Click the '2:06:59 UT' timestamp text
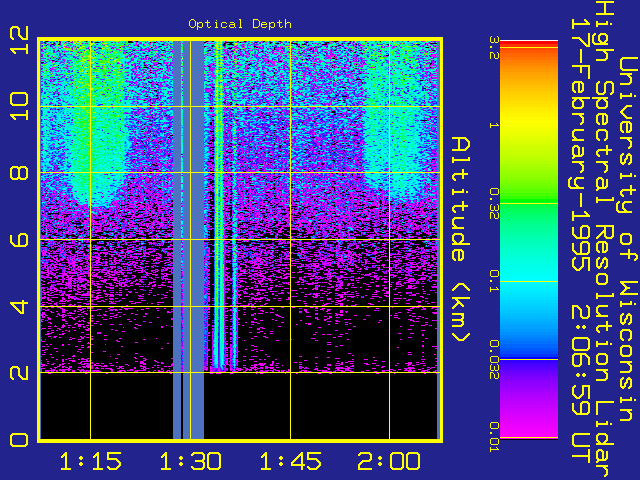Image resolution: width=640 pixels, height=480 pixels. coord(580,386)
